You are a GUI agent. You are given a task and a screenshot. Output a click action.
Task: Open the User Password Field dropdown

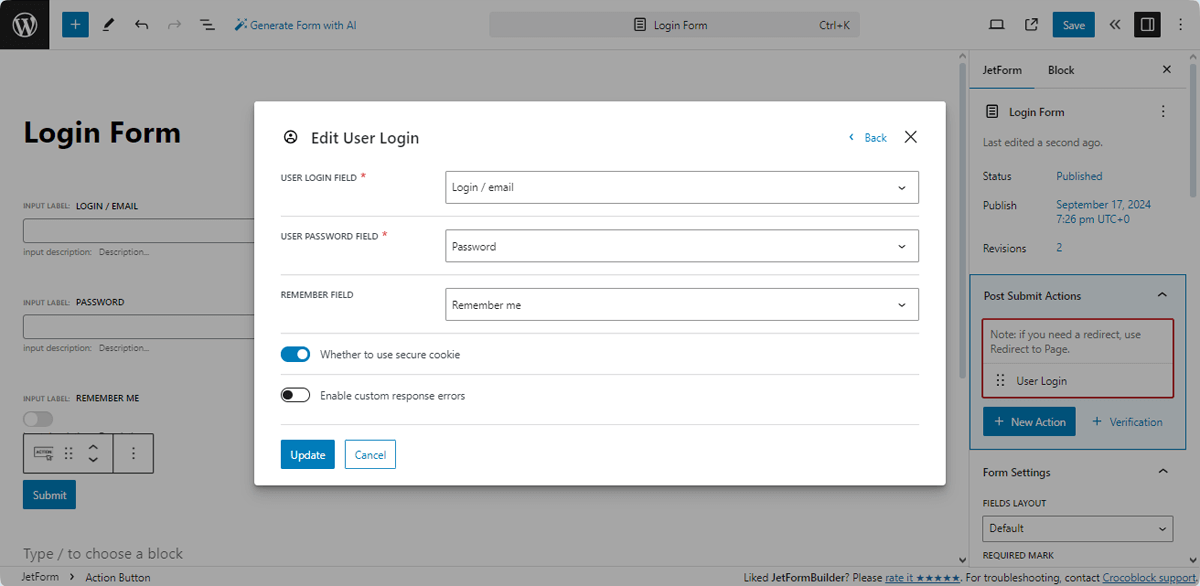click(681, 245)
